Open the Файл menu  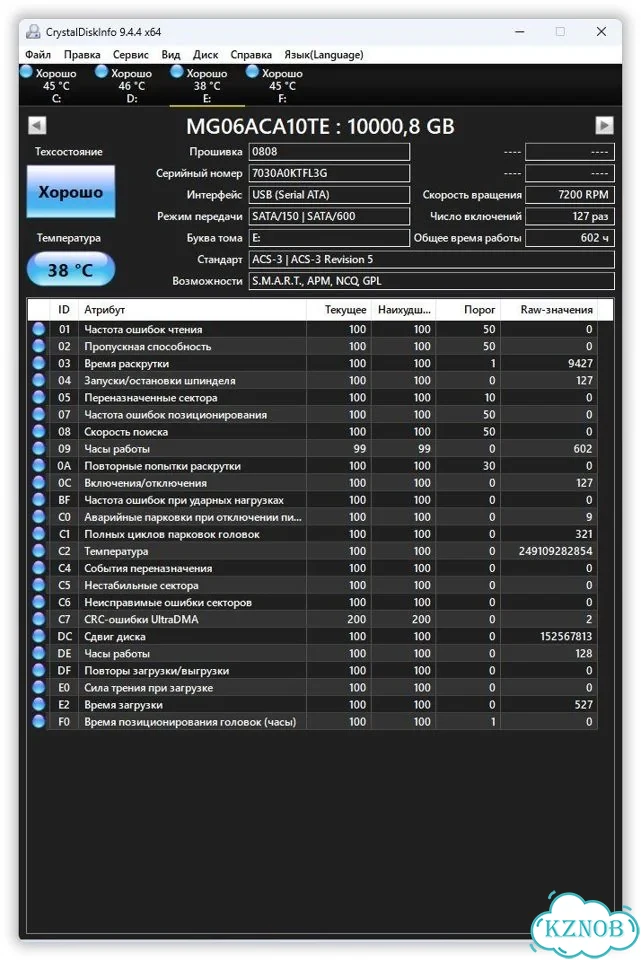point(38,54)
